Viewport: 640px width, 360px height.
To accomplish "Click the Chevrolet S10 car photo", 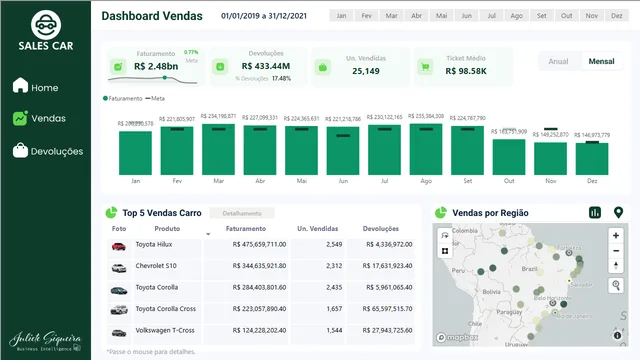I will [119, 268].
